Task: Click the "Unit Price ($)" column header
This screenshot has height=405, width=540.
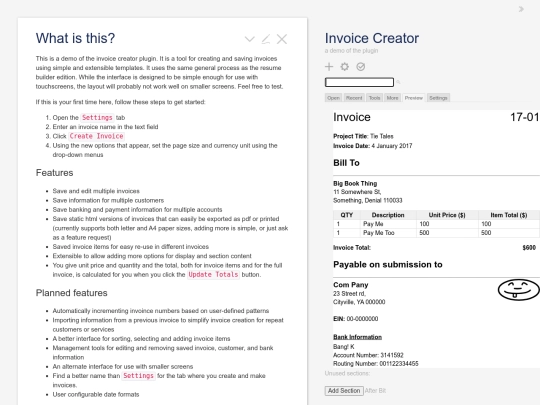Action: tap(447, 215)
